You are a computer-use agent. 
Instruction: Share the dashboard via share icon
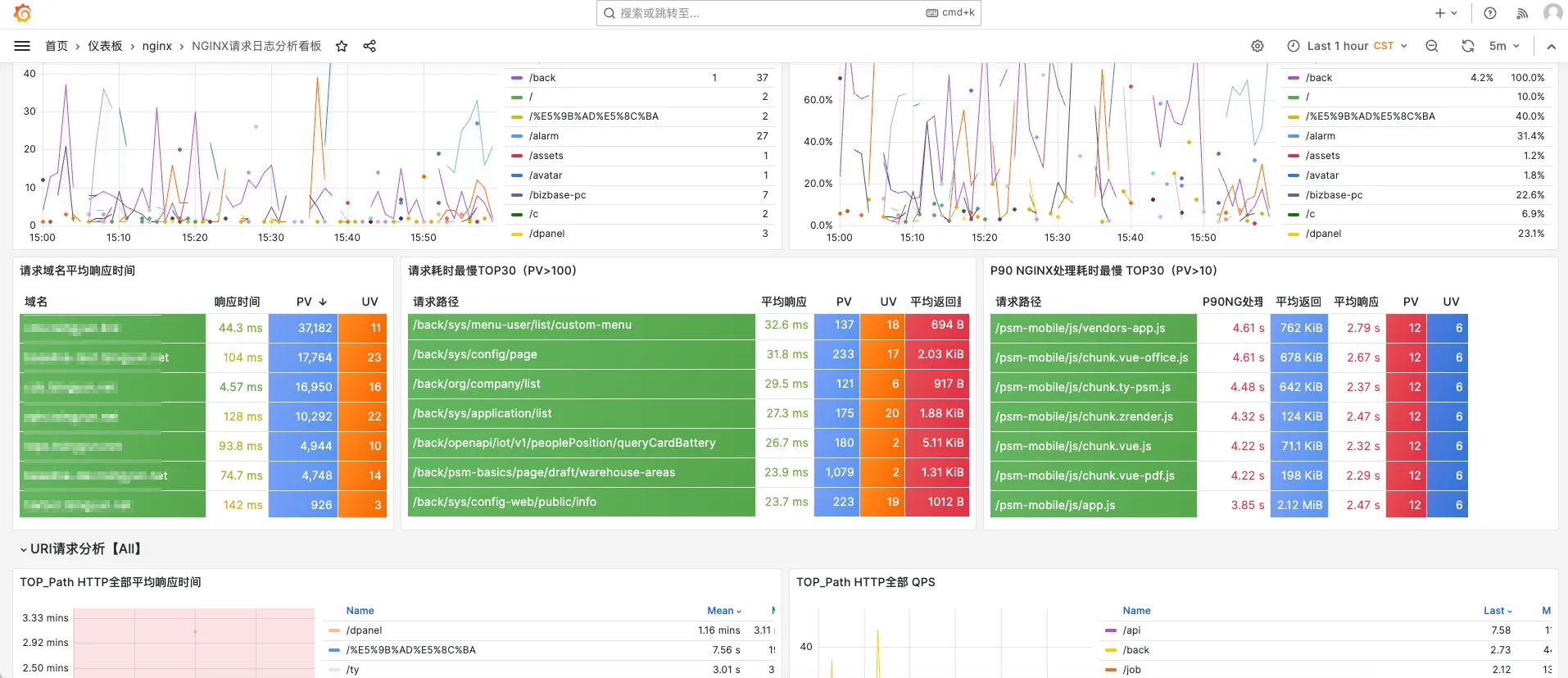pyautogui.click(x=369, y=46)
